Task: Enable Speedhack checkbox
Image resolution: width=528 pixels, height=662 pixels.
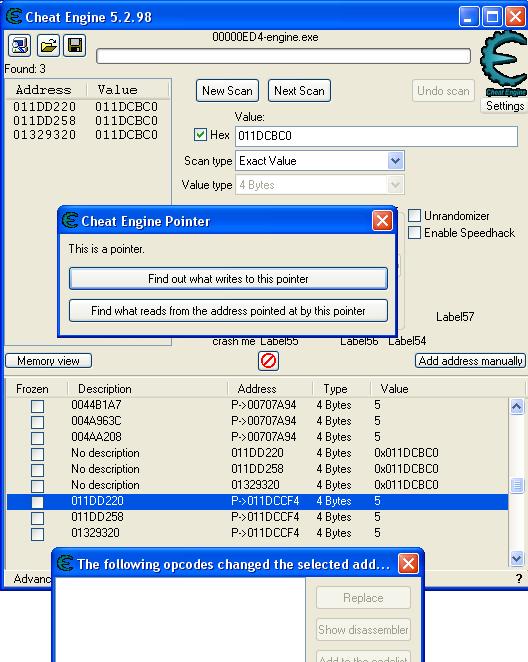Action: click(414, 232)
